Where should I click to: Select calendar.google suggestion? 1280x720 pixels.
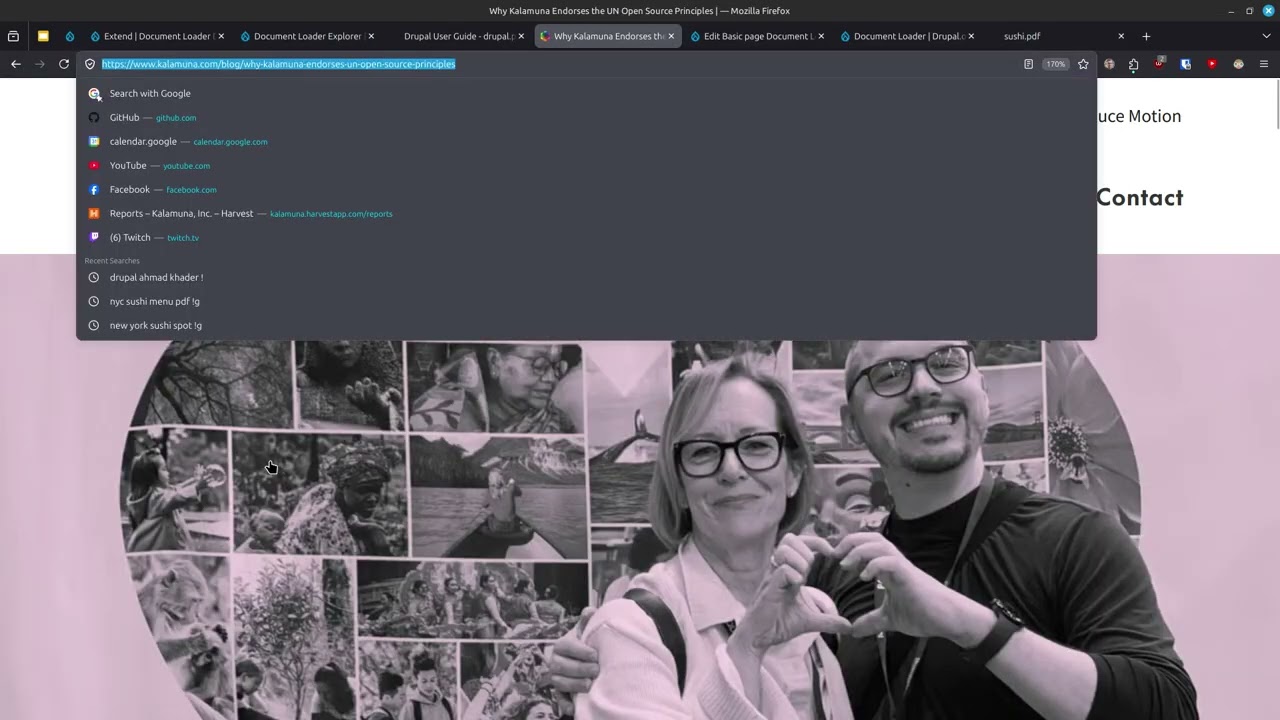point(586,141)
